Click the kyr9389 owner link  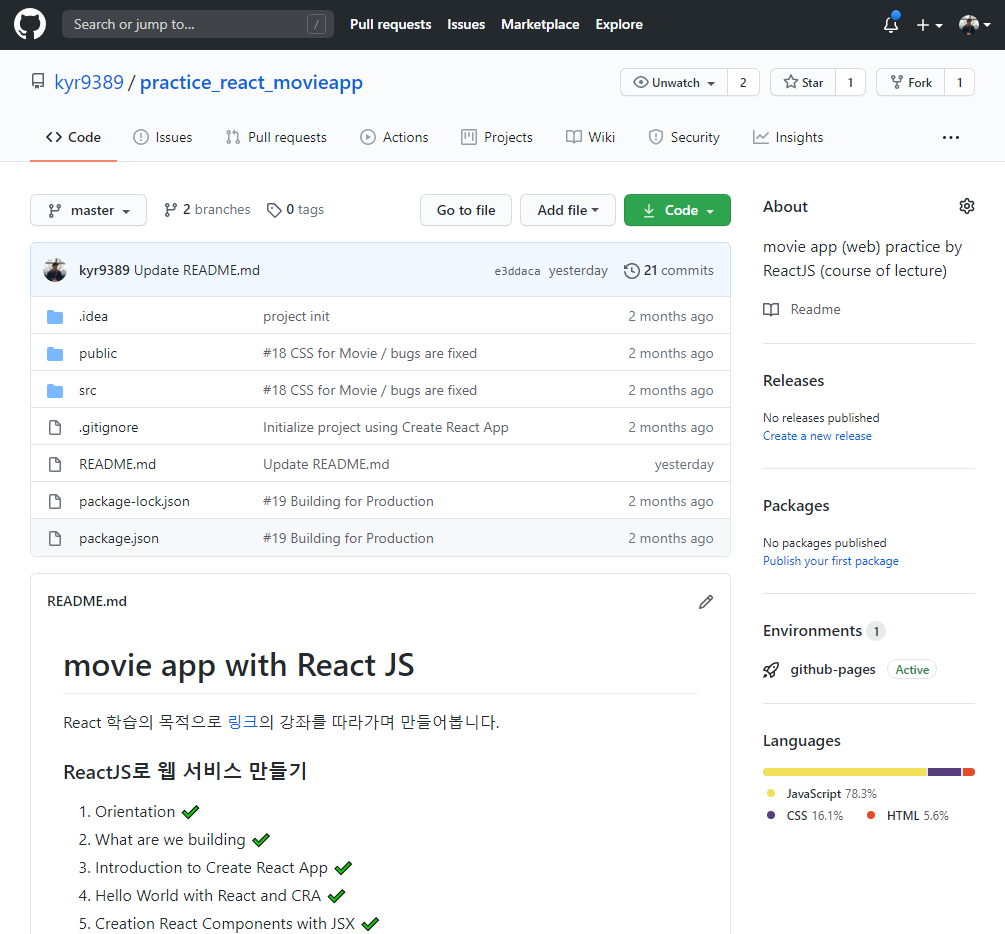[x=89, y=82]
